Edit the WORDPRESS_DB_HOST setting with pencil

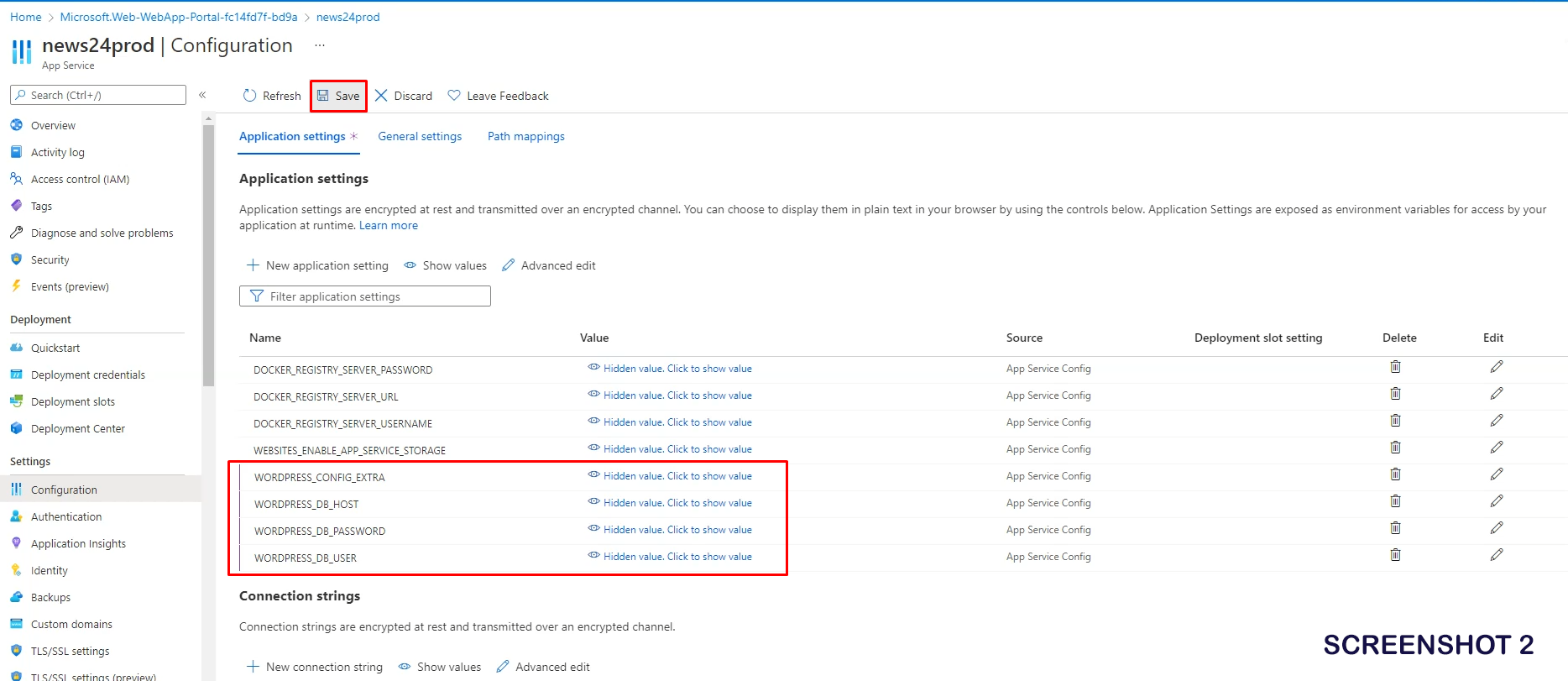tap(1496, 501)
